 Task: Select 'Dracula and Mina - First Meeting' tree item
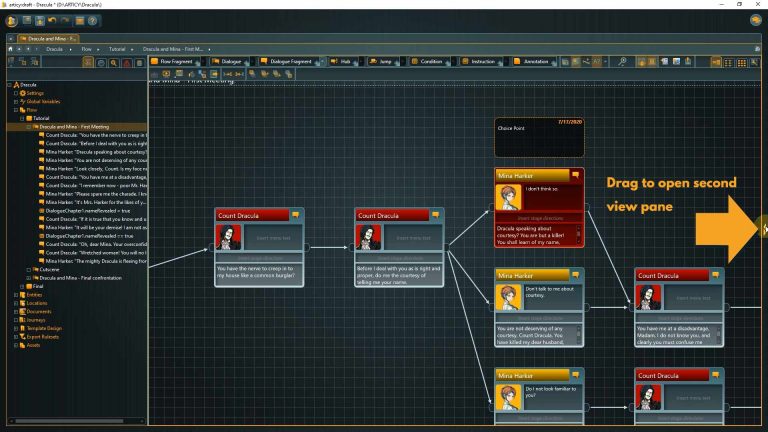tap(73, 126)
